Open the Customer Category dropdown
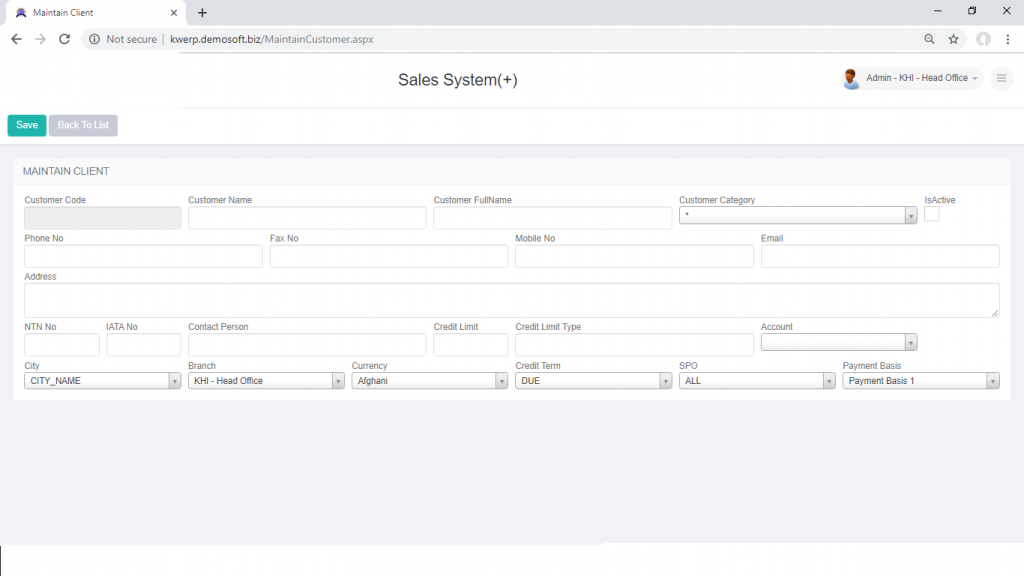 [910, 214]
